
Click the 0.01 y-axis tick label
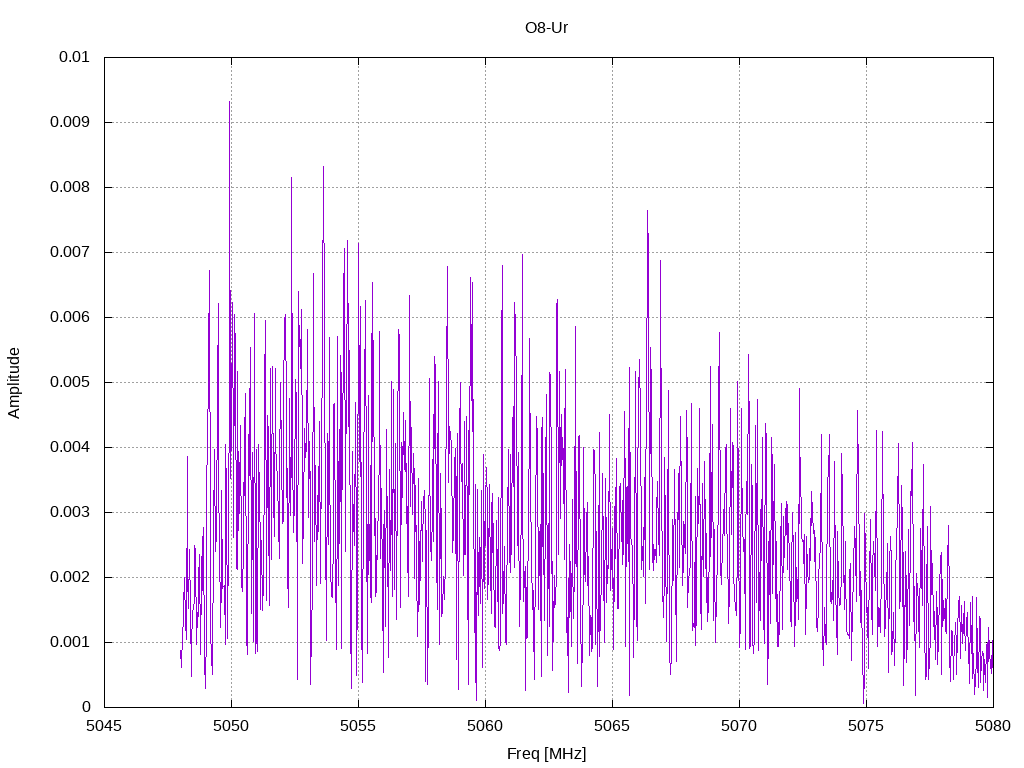pos(74,57)
